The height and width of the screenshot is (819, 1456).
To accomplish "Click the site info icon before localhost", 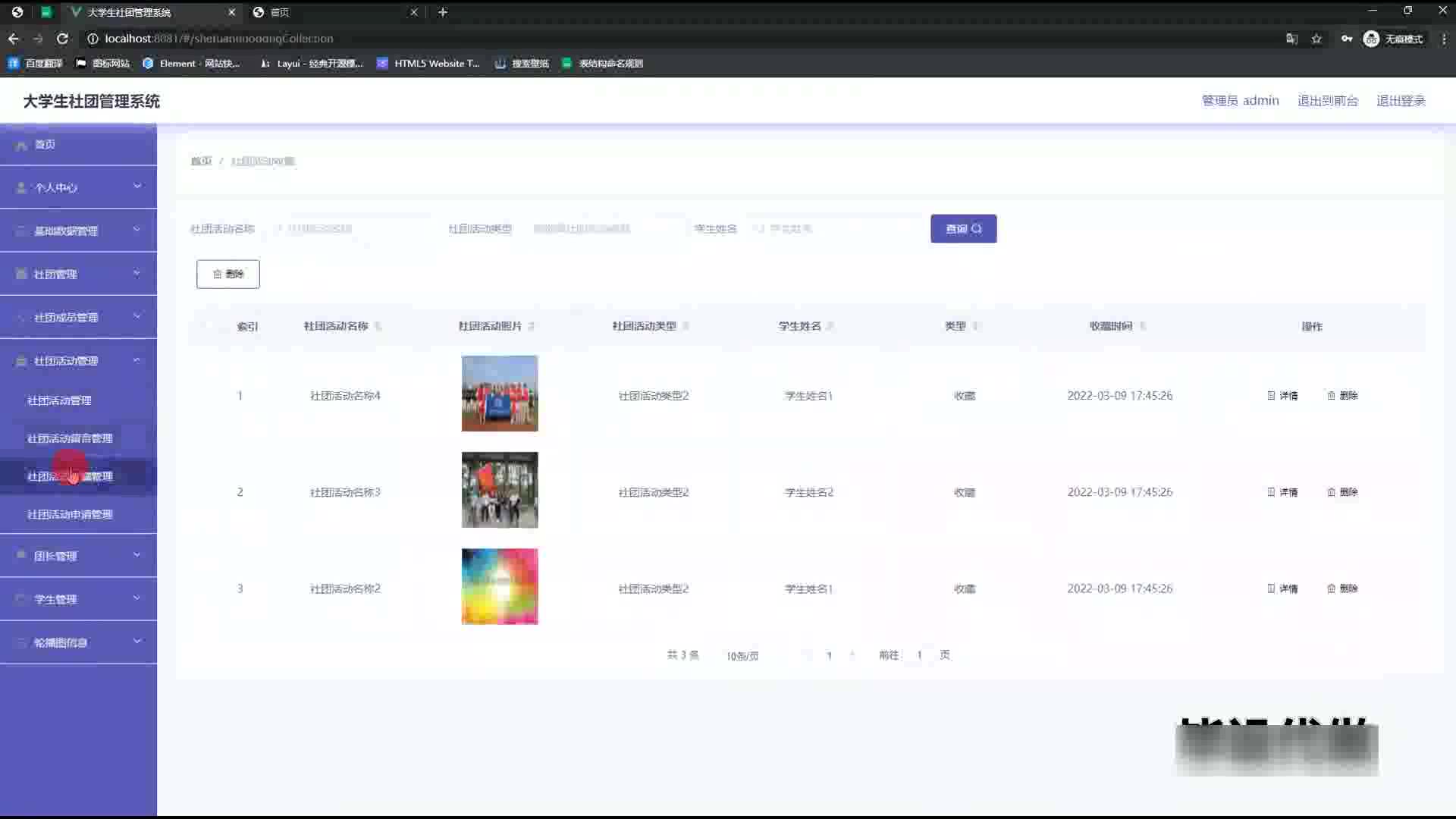I will 93,39.
